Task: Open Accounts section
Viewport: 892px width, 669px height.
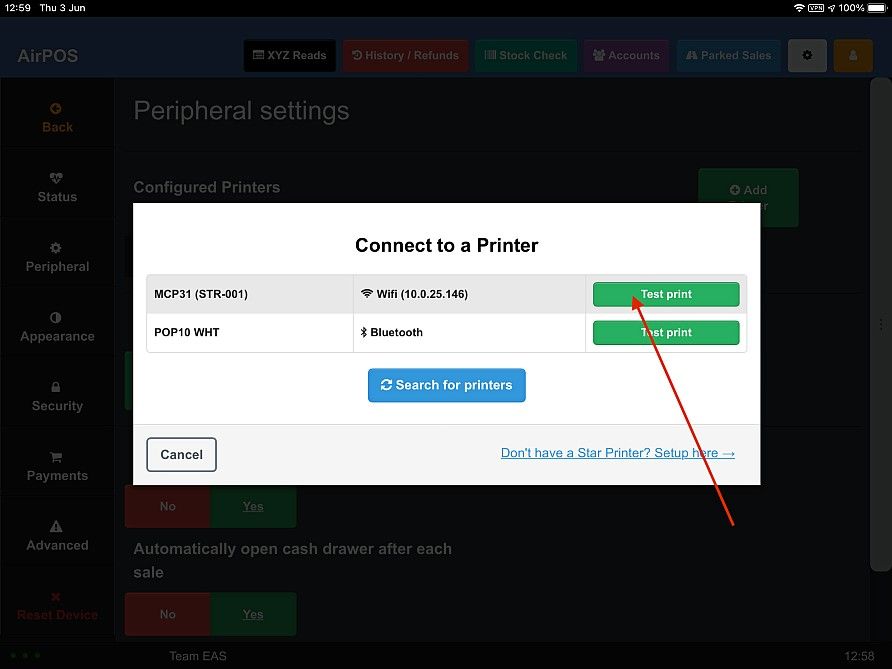Action: [x=626, y=55]
